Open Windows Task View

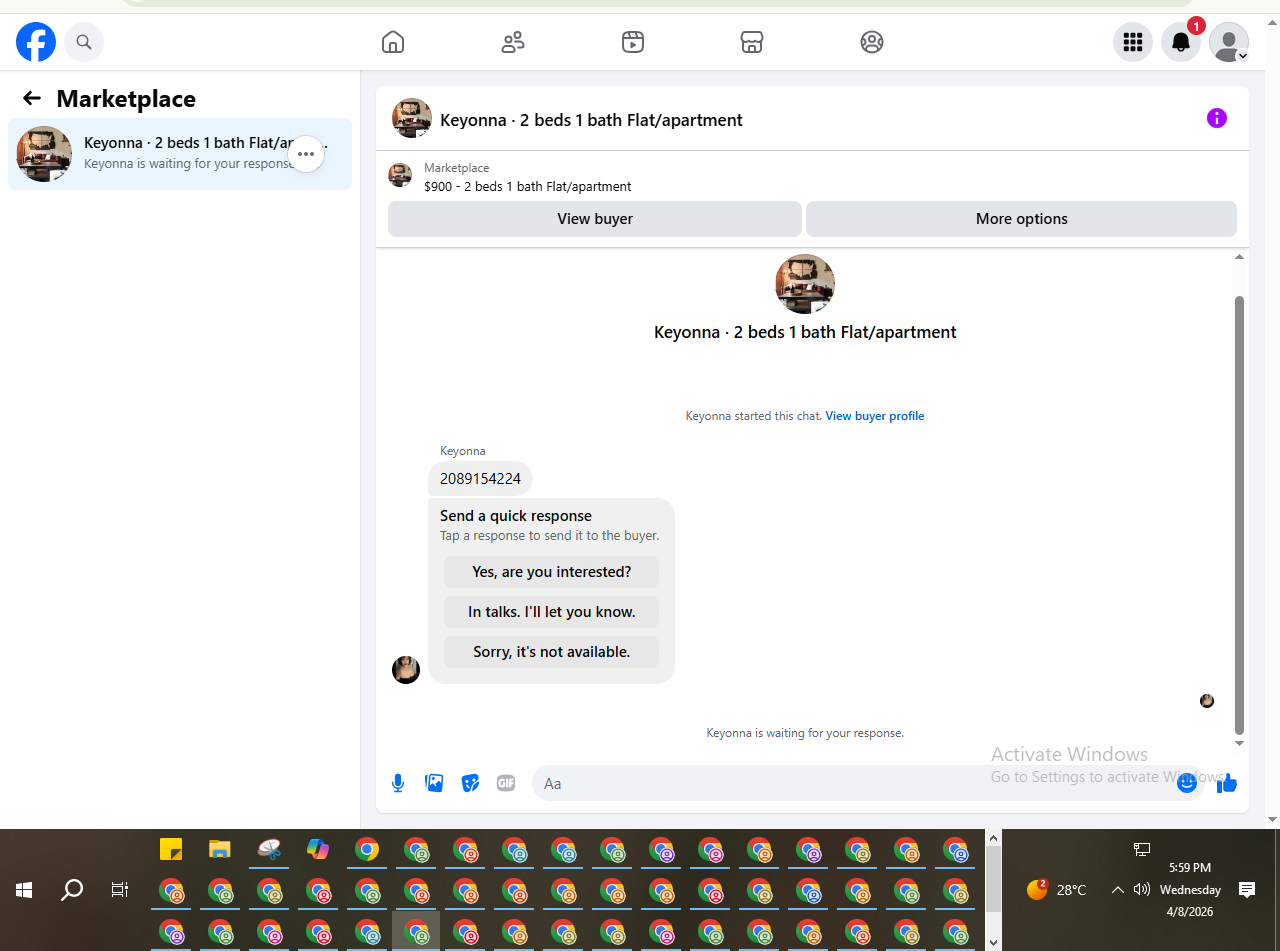click(x=120, y=890)
